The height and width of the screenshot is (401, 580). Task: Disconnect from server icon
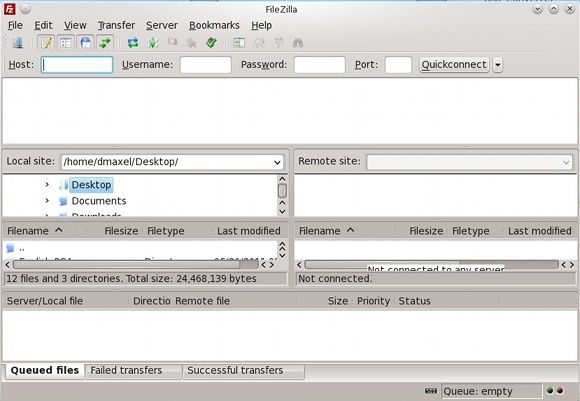click(x=192, y=43)
